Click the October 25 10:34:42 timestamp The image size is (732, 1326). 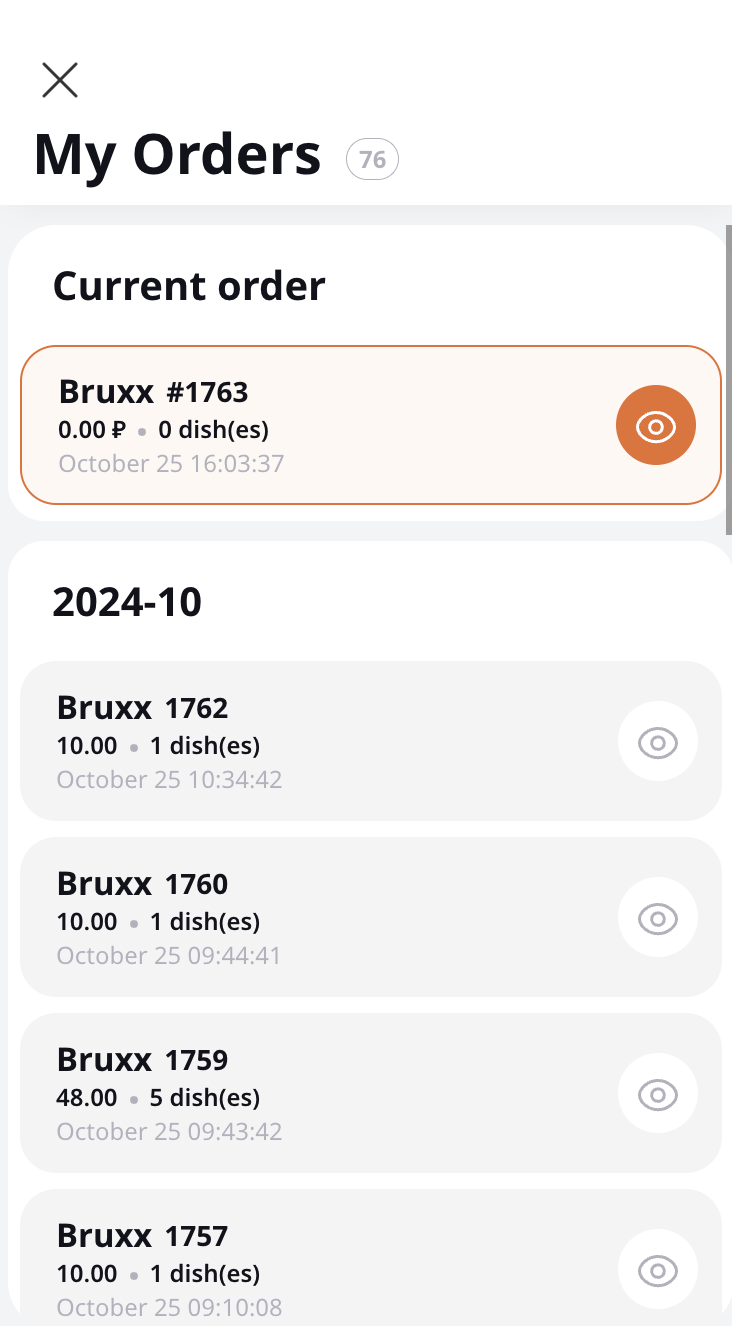click(x=169, y=779)
